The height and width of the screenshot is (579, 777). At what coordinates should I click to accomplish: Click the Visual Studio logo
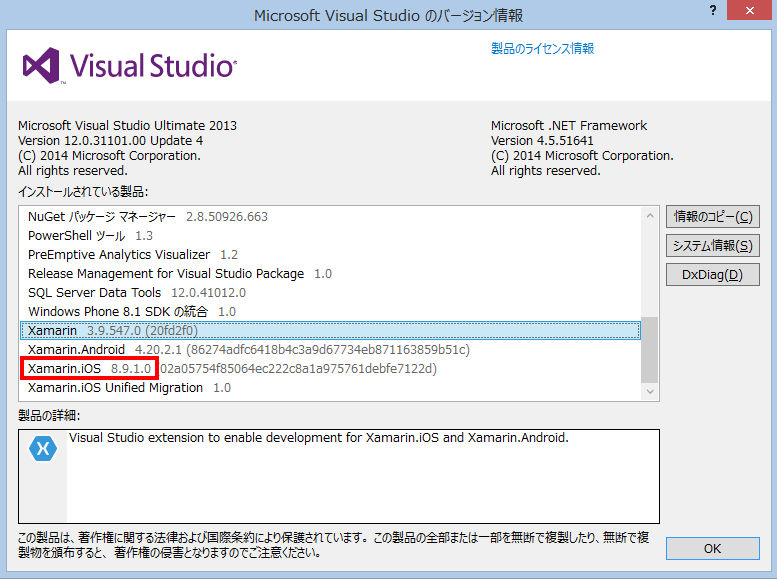[130, 65]
